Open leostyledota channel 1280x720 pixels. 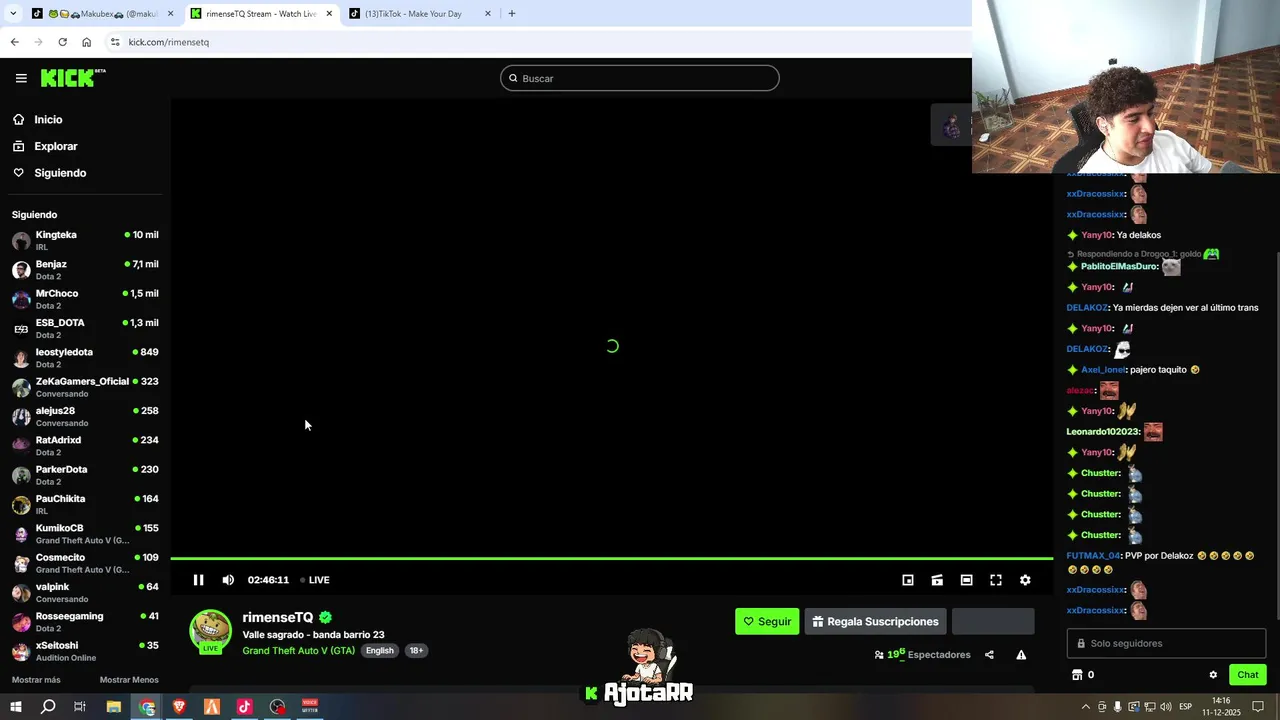[x=85, y=358]
